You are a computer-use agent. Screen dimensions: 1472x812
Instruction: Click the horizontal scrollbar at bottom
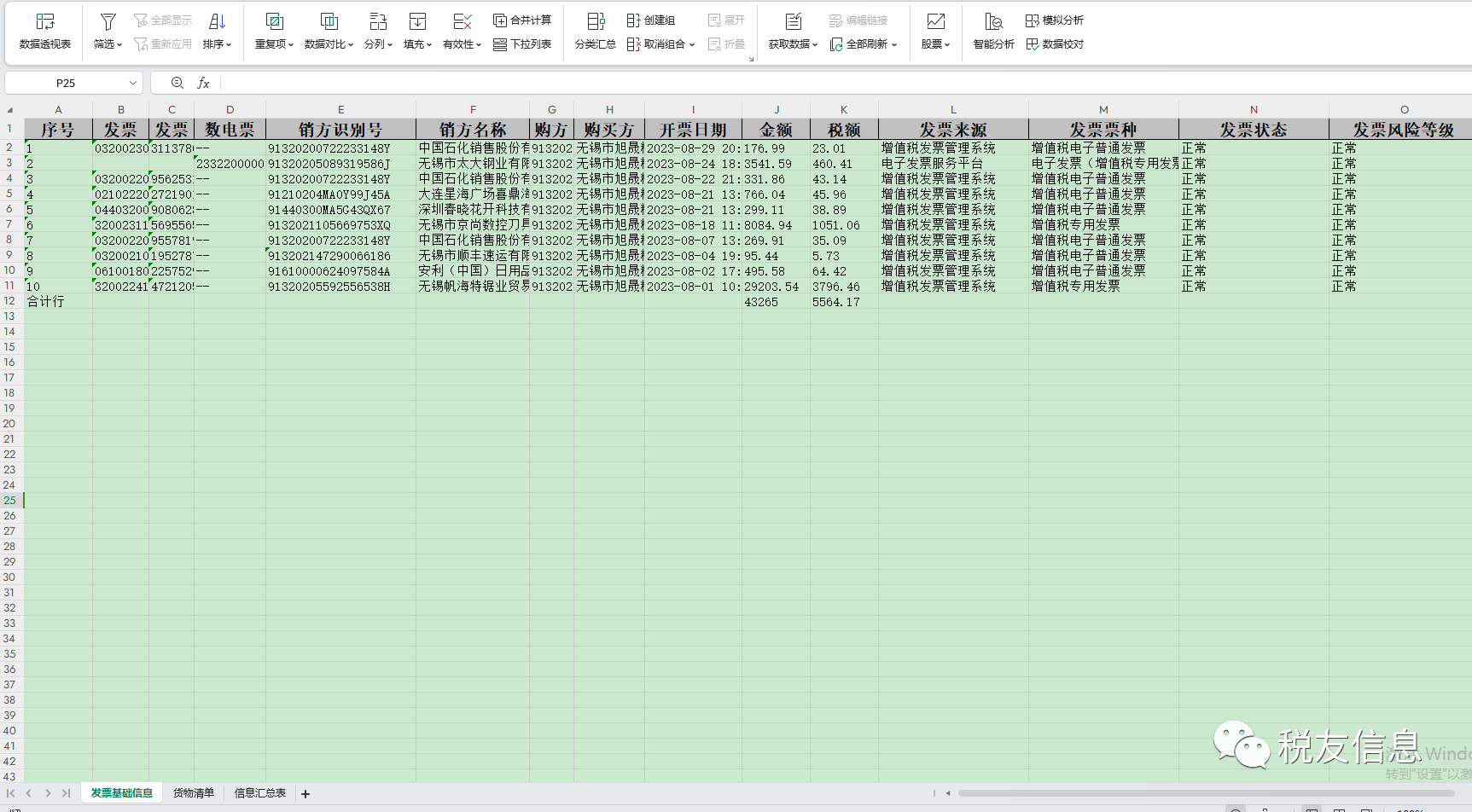click(1195, 793)
